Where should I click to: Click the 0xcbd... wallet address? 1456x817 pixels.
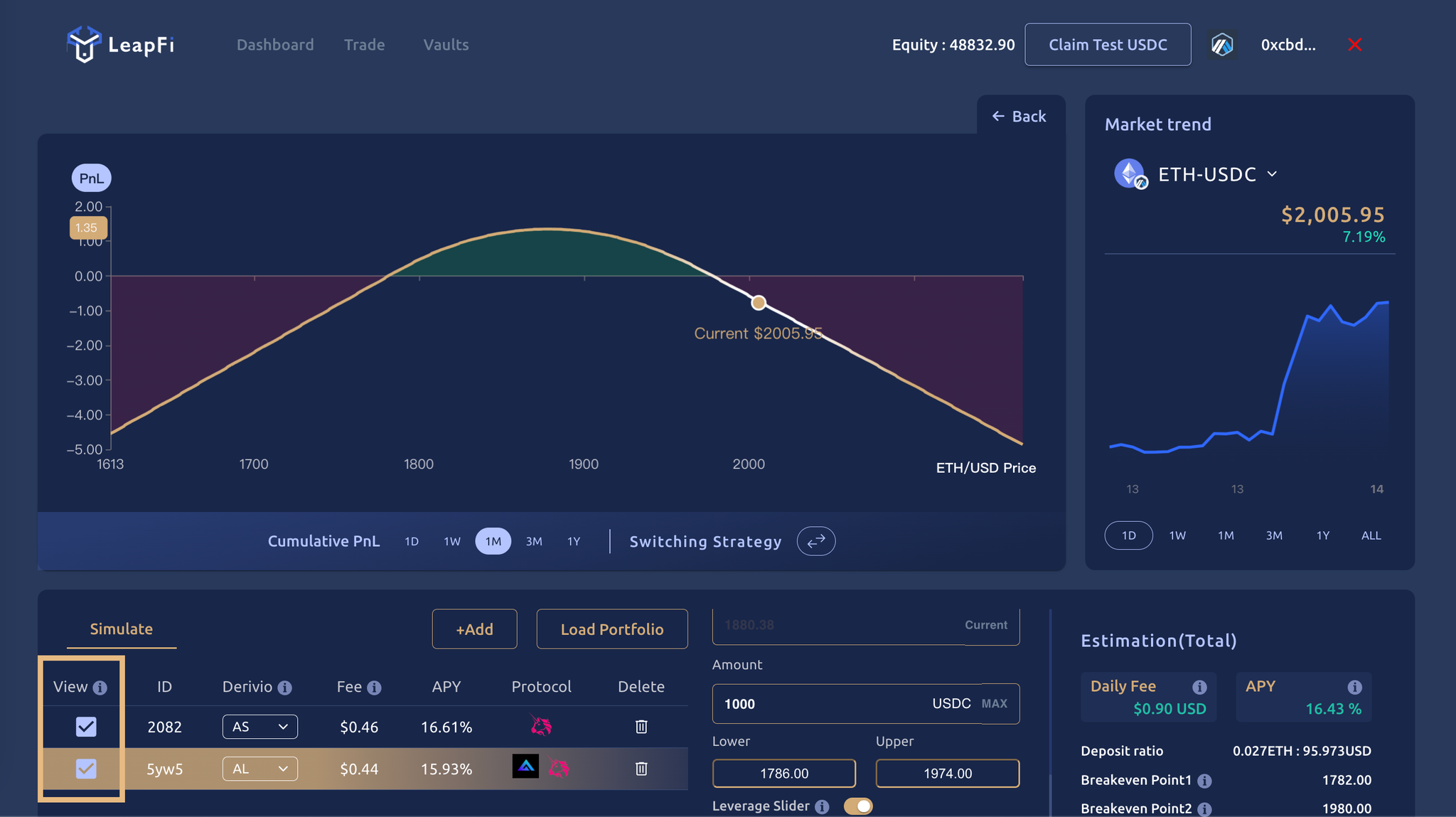click(x=1288, y=45)
